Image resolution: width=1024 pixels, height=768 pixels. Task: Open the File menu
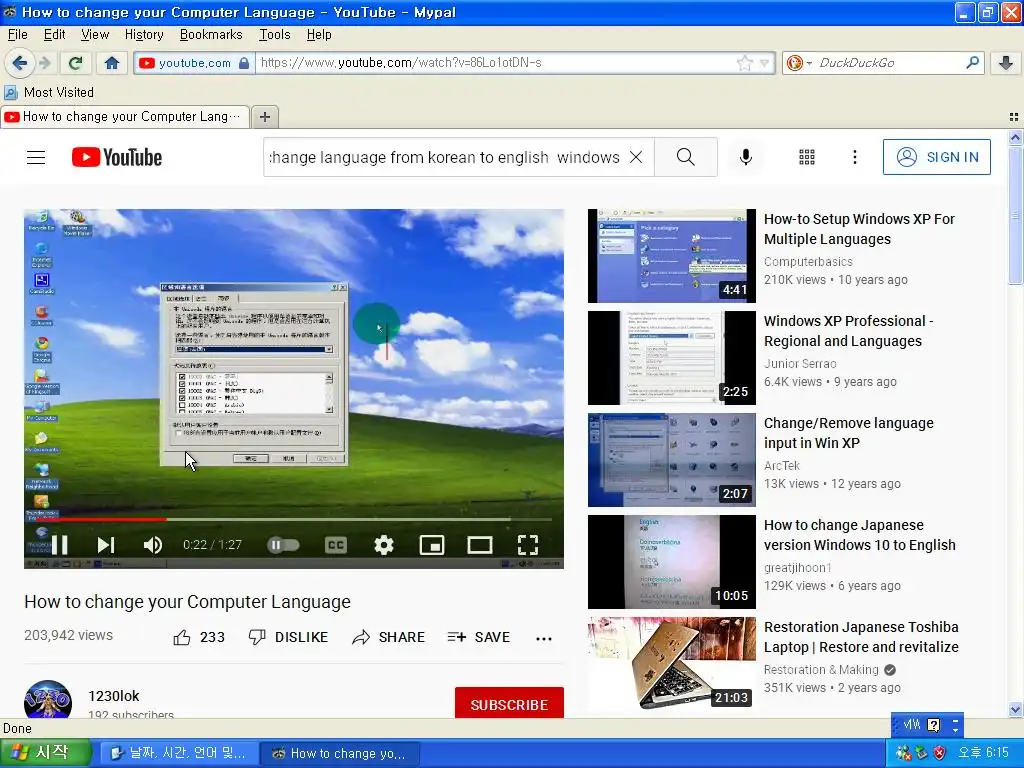18,35
